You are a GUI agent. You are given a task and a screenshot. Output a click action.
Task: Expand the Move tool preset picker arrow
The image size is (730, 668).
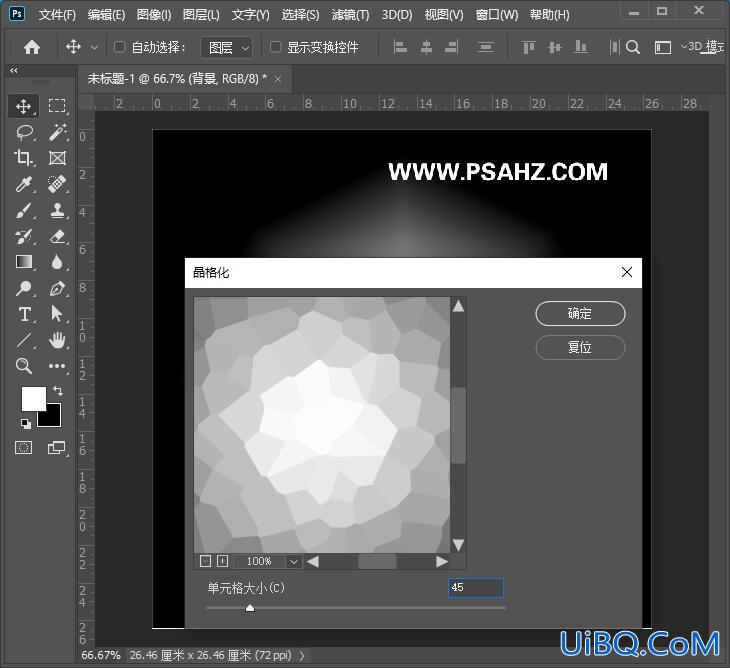[x=95, y=47]
